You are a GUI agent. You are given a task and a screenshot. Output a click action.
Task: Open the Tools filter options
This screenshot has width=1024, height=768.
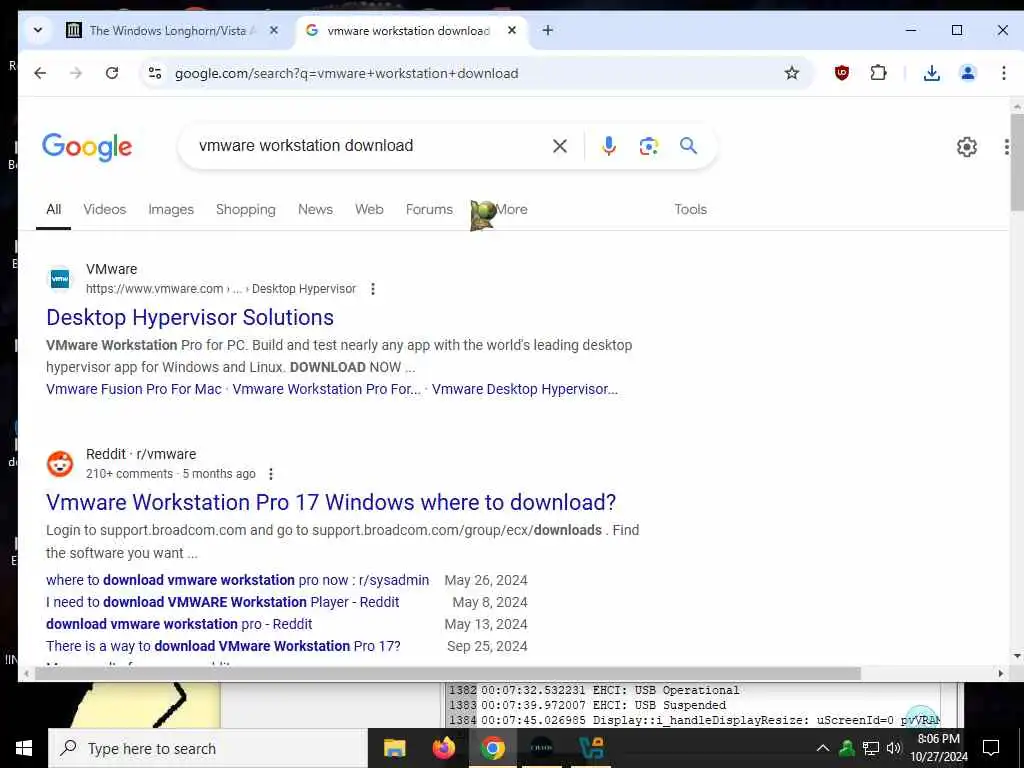tap(690, 210)
